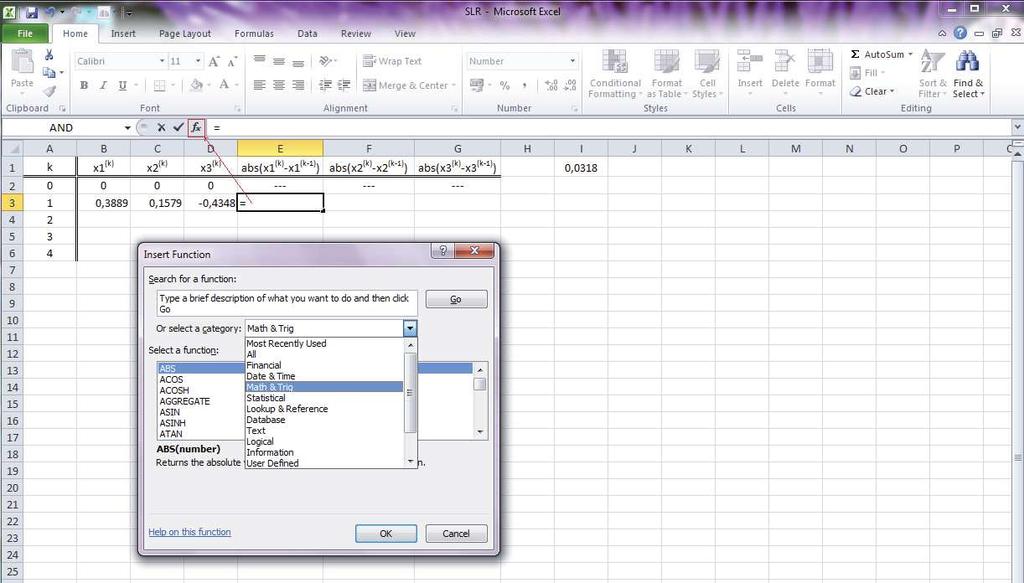
Task: Click the Font Color A icon
Action: (x=224, y=86)
